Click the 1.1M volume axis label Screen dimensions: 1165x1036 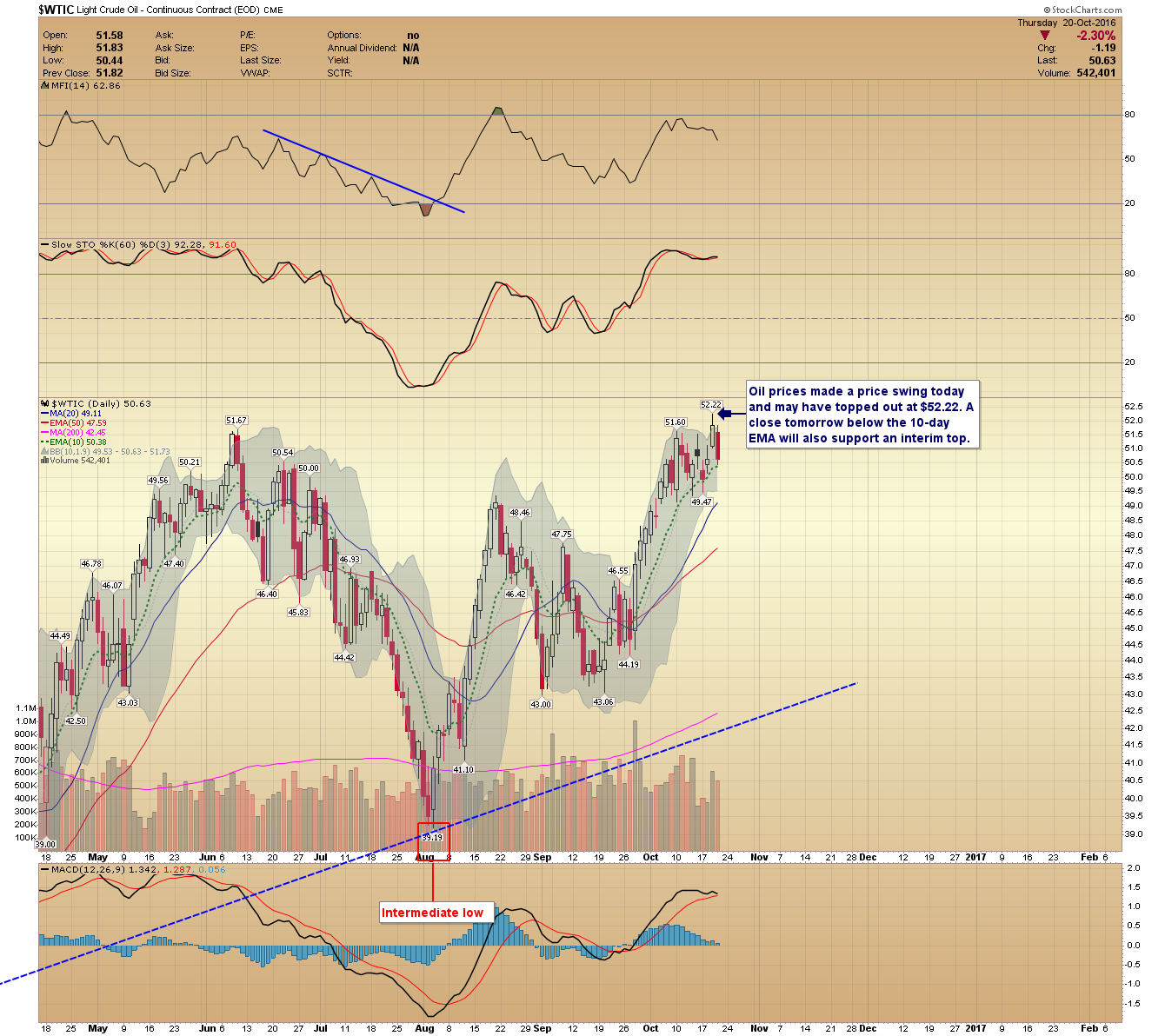25,708
